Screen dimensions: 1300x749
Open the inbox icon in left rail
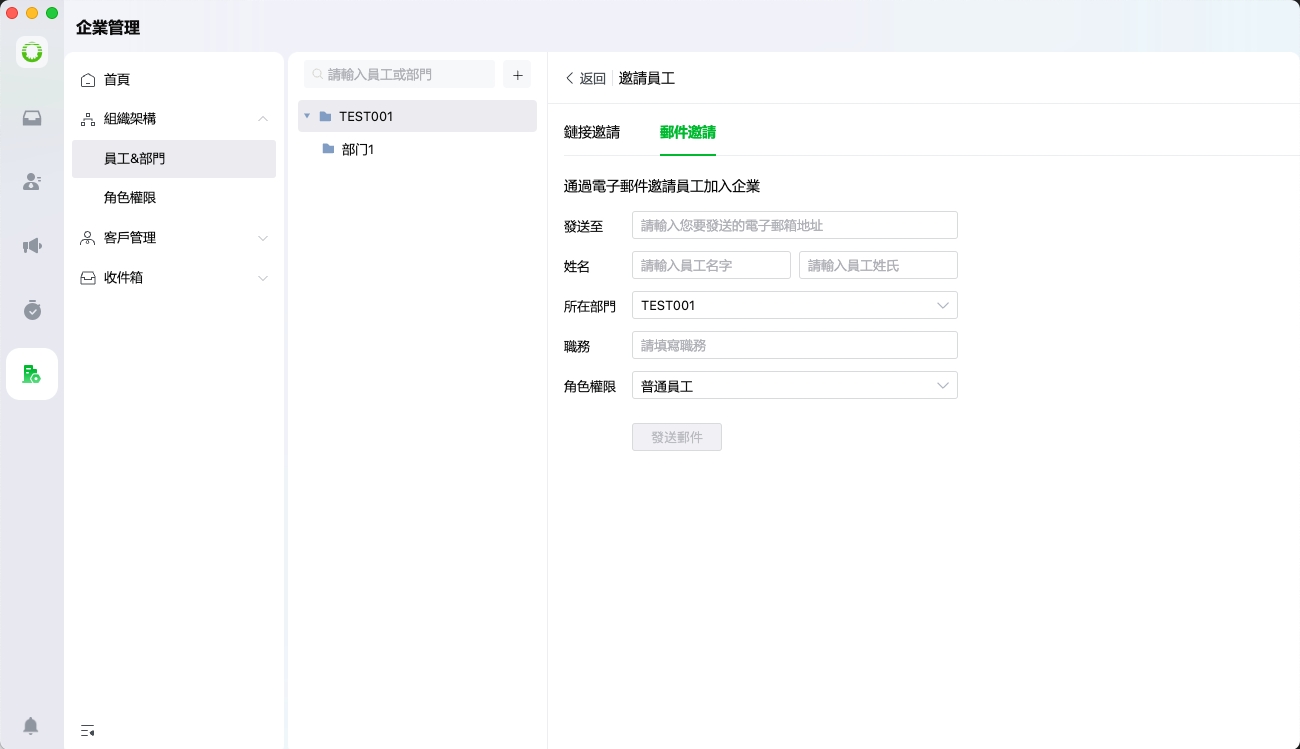coord(32,118)
